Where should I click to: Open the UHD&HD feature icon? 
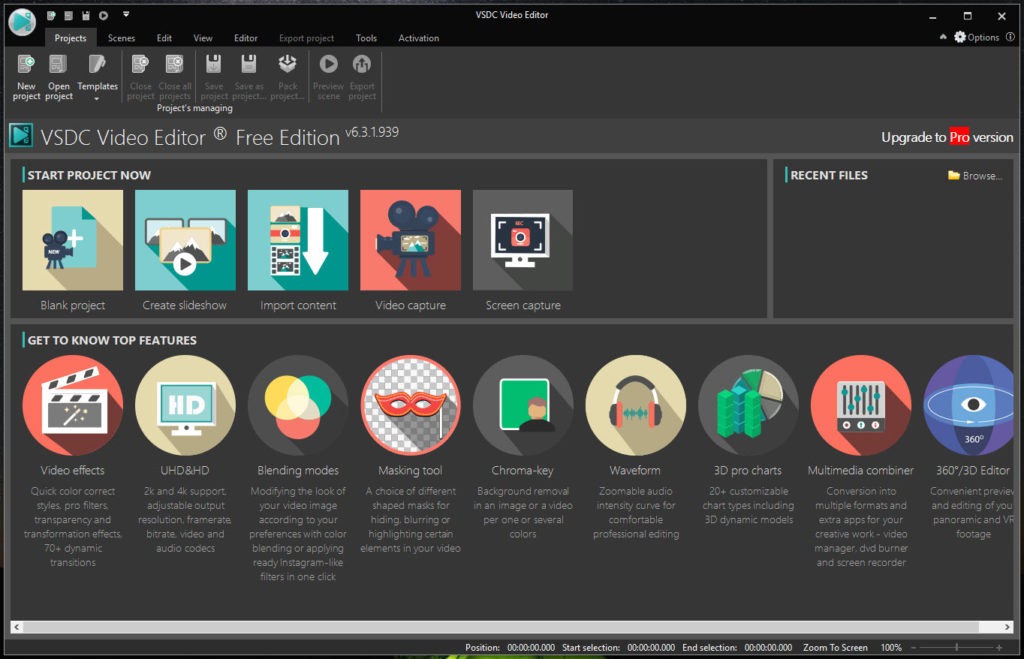pyautogui.click(x=185, y=405)
